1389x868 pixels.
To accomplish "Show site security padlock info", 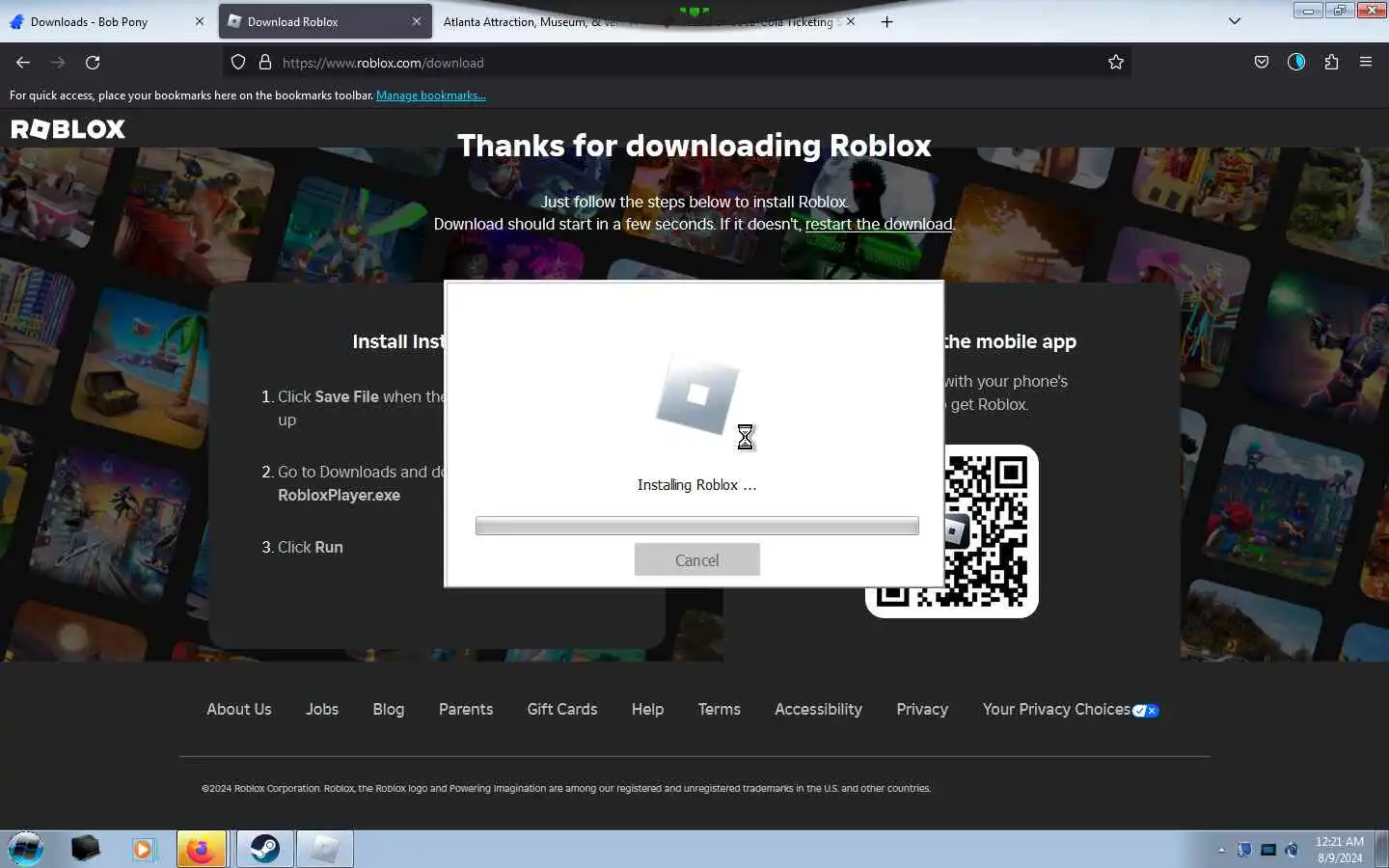I will click(265, 63).
